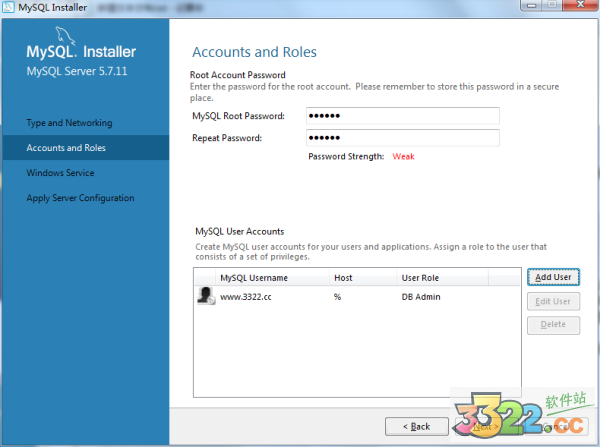Select the www.3322.cc username row
Screen dimensions: 600x447
357,297
